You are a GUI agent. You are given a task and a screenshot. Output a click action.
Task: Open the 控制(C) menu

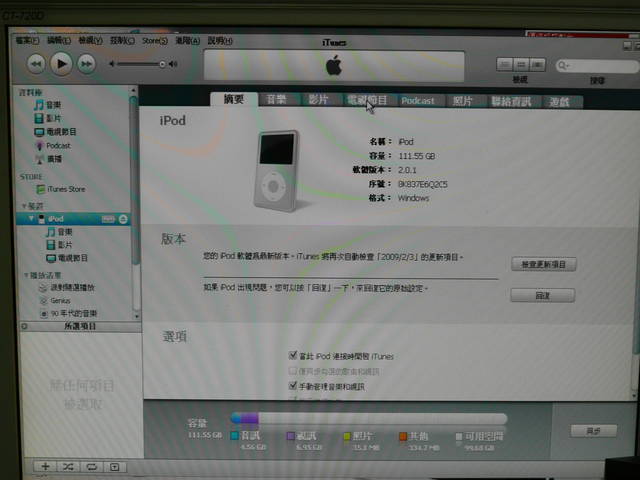pyautogui.click(x=122, y=41)
